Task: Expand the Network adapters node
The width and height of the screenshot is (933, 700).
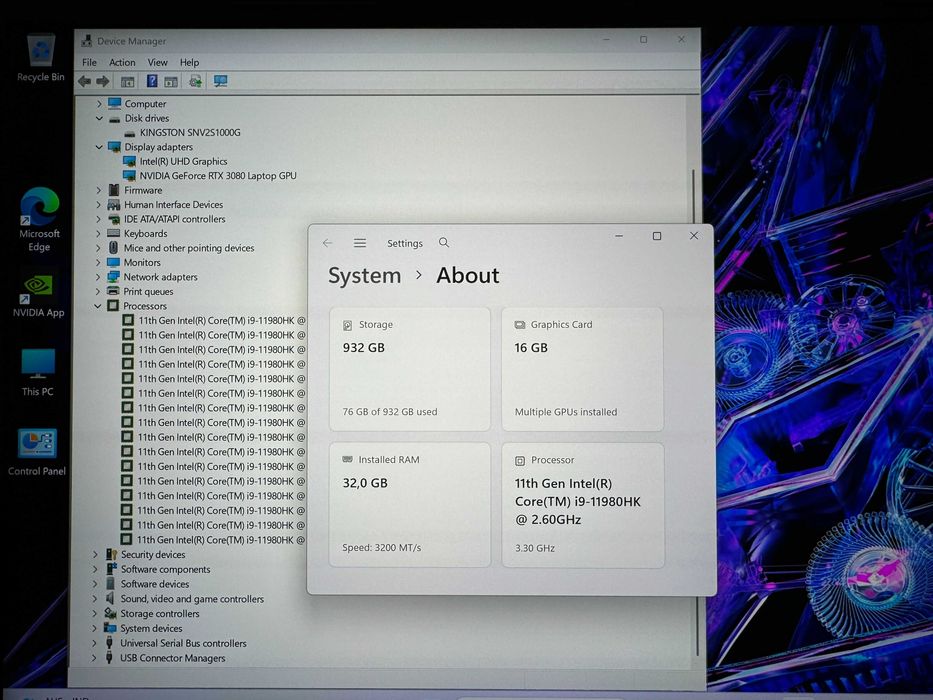Action: pyautogui.click(x=98, y=277)
